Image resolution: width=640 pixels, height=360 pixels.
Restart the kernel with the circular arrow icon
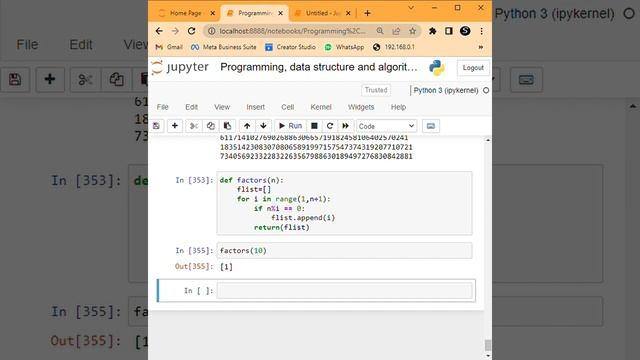330,126
